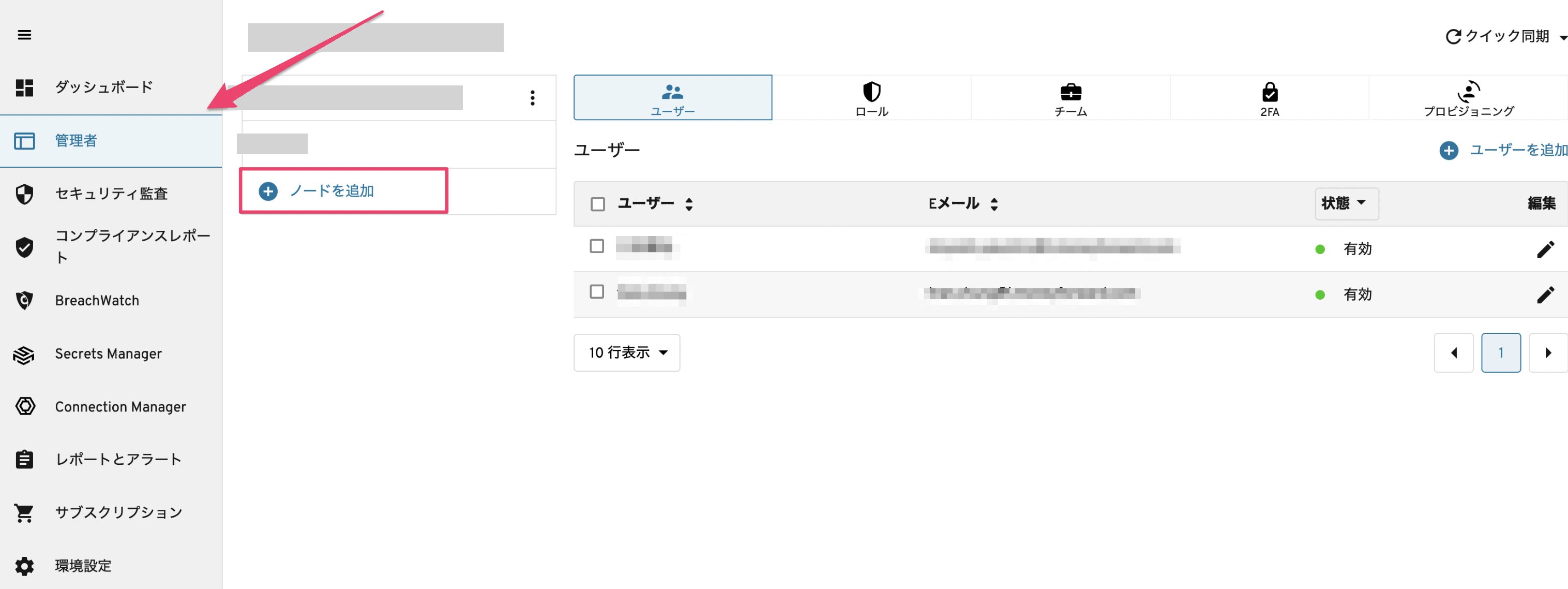Click the compliance report checkmark shield icon
Viewport: 1568px width, 589px height.
point(24,247)
